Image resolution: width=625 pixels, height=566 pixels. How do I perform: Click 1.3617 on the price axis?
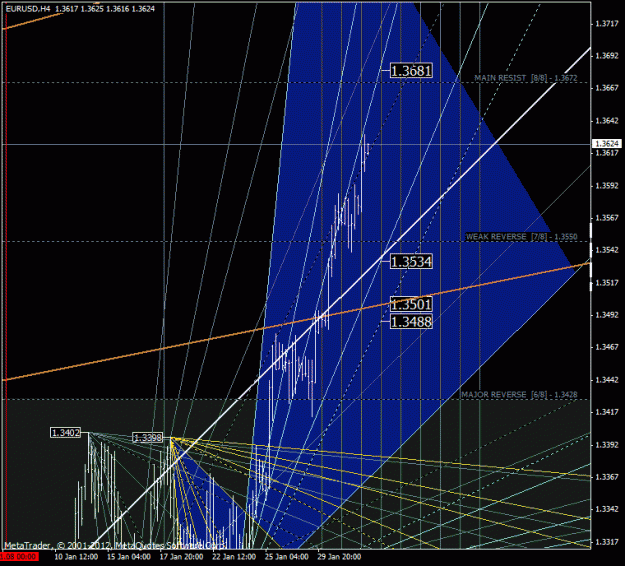point(607,153)
